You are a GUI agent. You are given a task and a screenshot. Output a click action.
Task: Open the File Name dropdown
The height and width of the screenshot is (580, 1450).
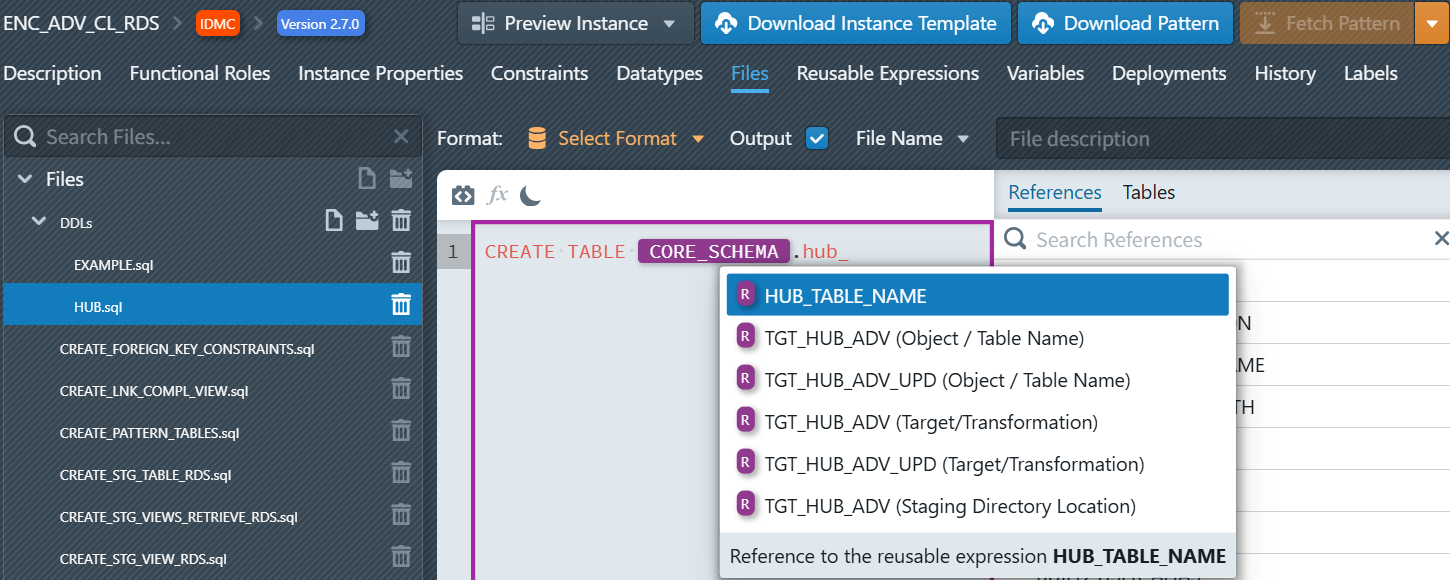(912, 139)
